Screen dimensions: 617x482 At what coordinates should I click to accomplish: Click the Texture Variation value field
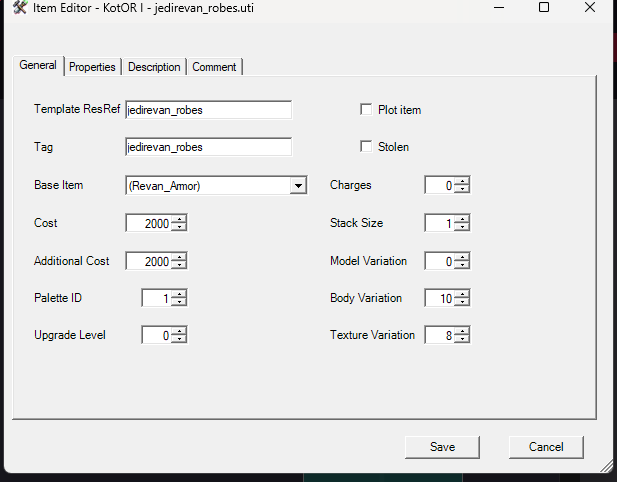pyautogui.click(x=440, y=335)
